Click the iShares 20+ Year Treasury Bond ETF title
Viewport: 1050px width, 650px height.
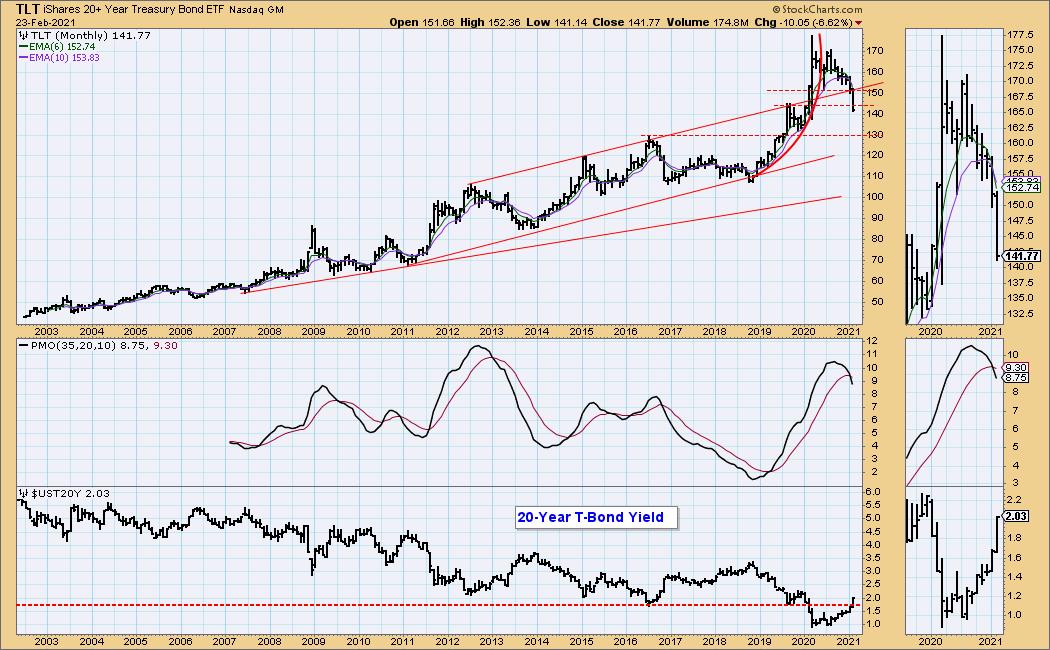134,10
